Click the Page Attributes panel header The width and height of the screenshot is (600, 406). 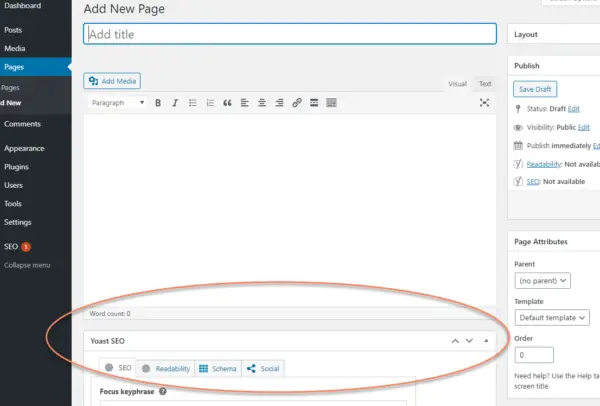(x=554, y=241)
